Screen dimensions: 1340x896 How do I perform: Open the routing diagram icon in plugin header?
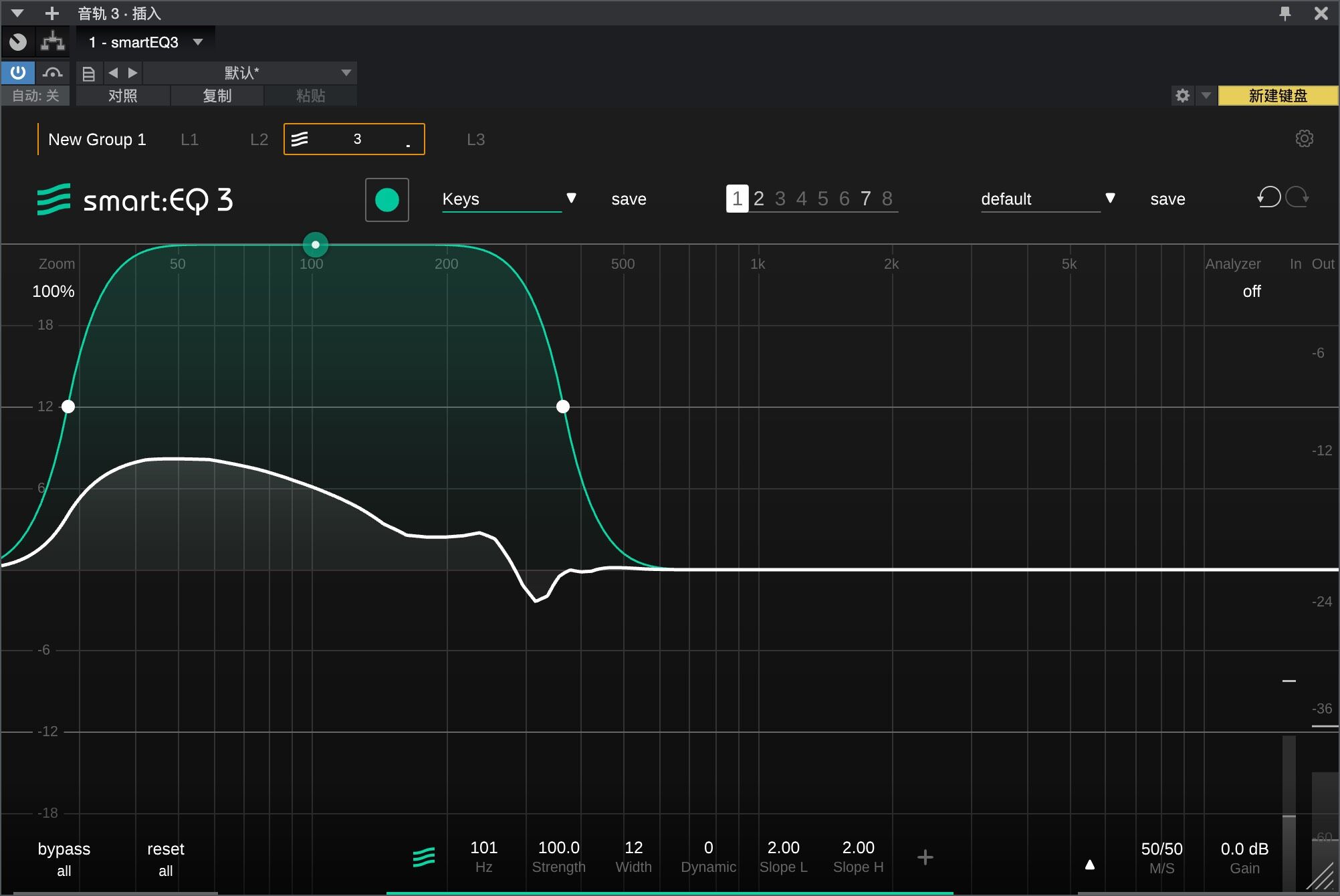point(53,41)
